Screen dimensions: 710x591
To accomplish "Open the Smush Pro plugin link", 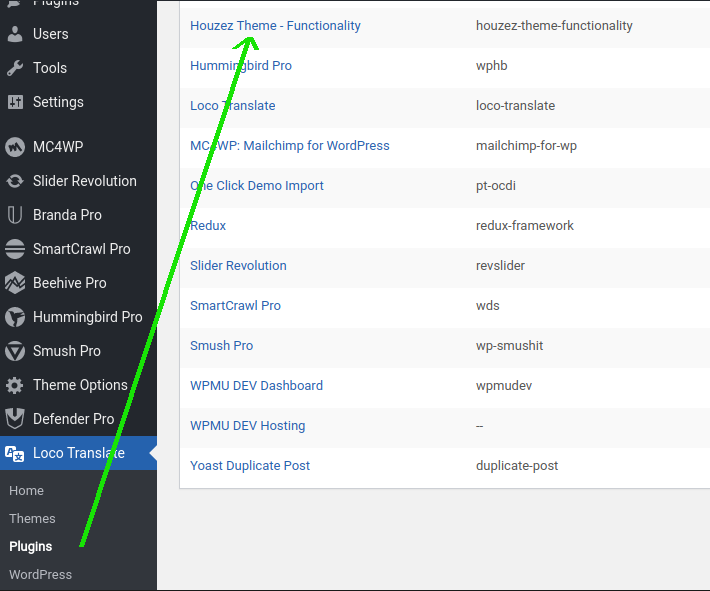I will (x=221, y=346).
